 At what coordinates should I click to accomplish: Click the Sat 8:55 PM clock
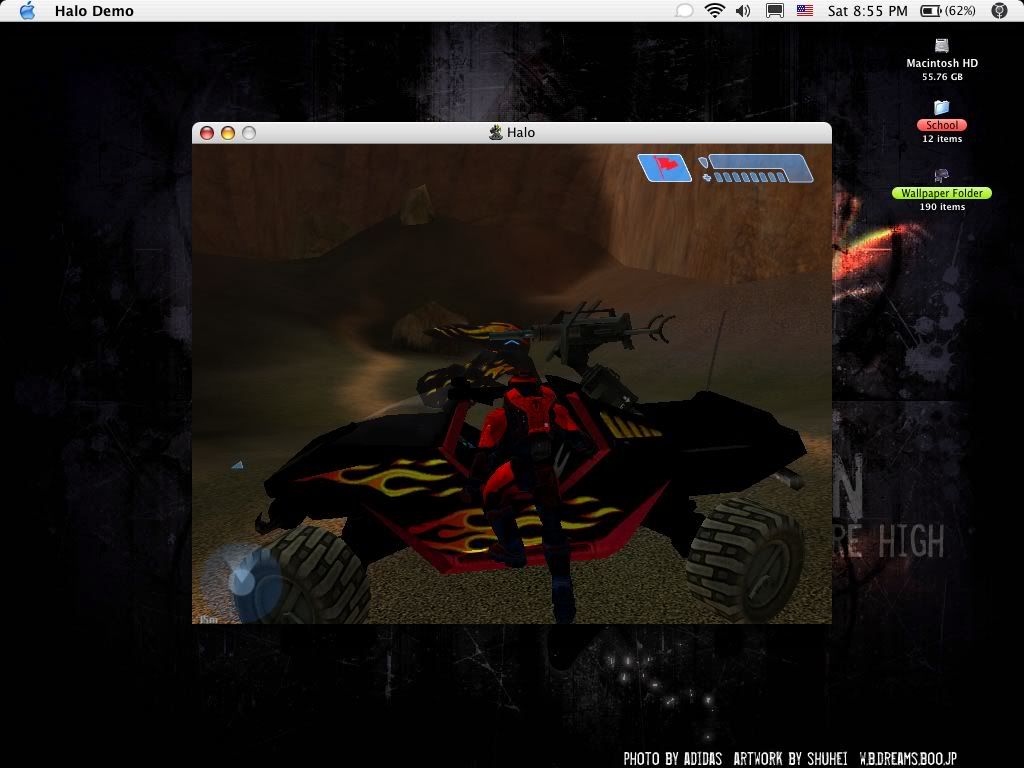coord(867,10)
